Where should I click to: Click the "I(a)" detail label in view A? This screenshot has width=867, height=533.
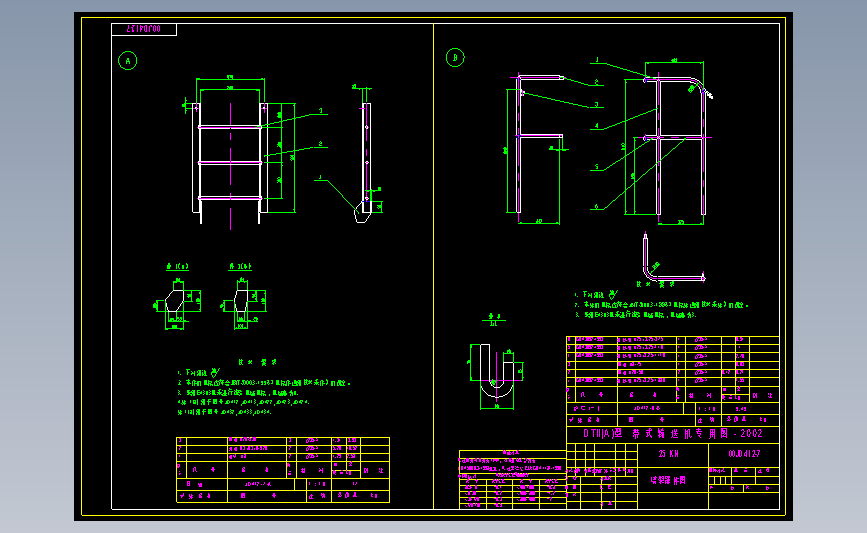[x=177, y=266]
